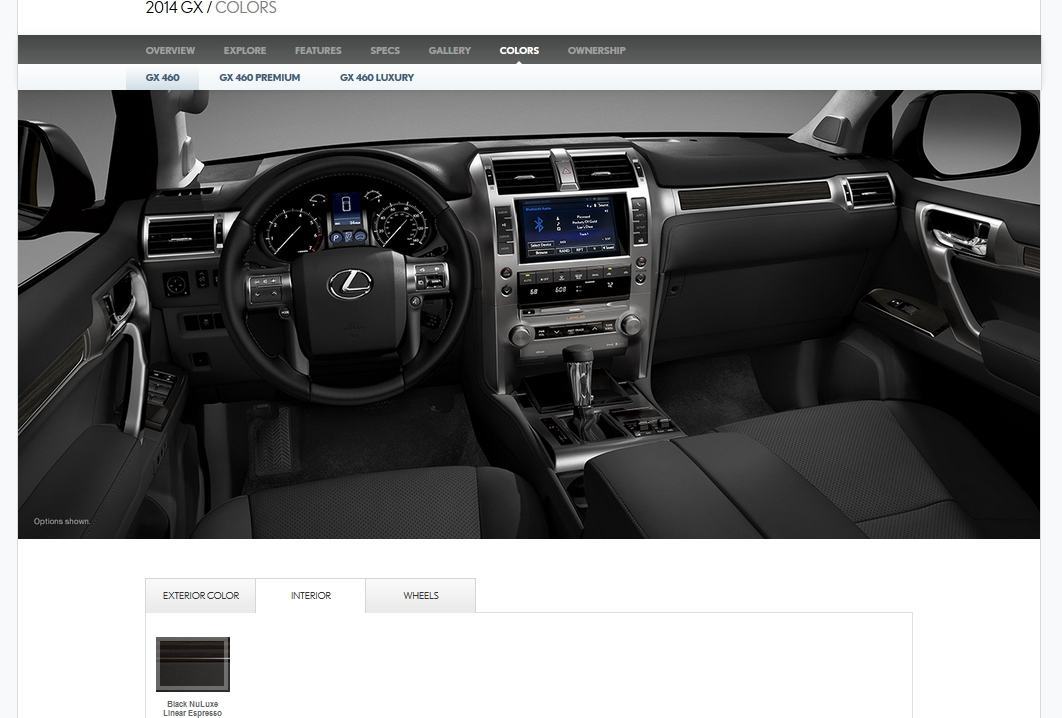Click the Options shown note

pyautogui.click(x=62, y=521)
